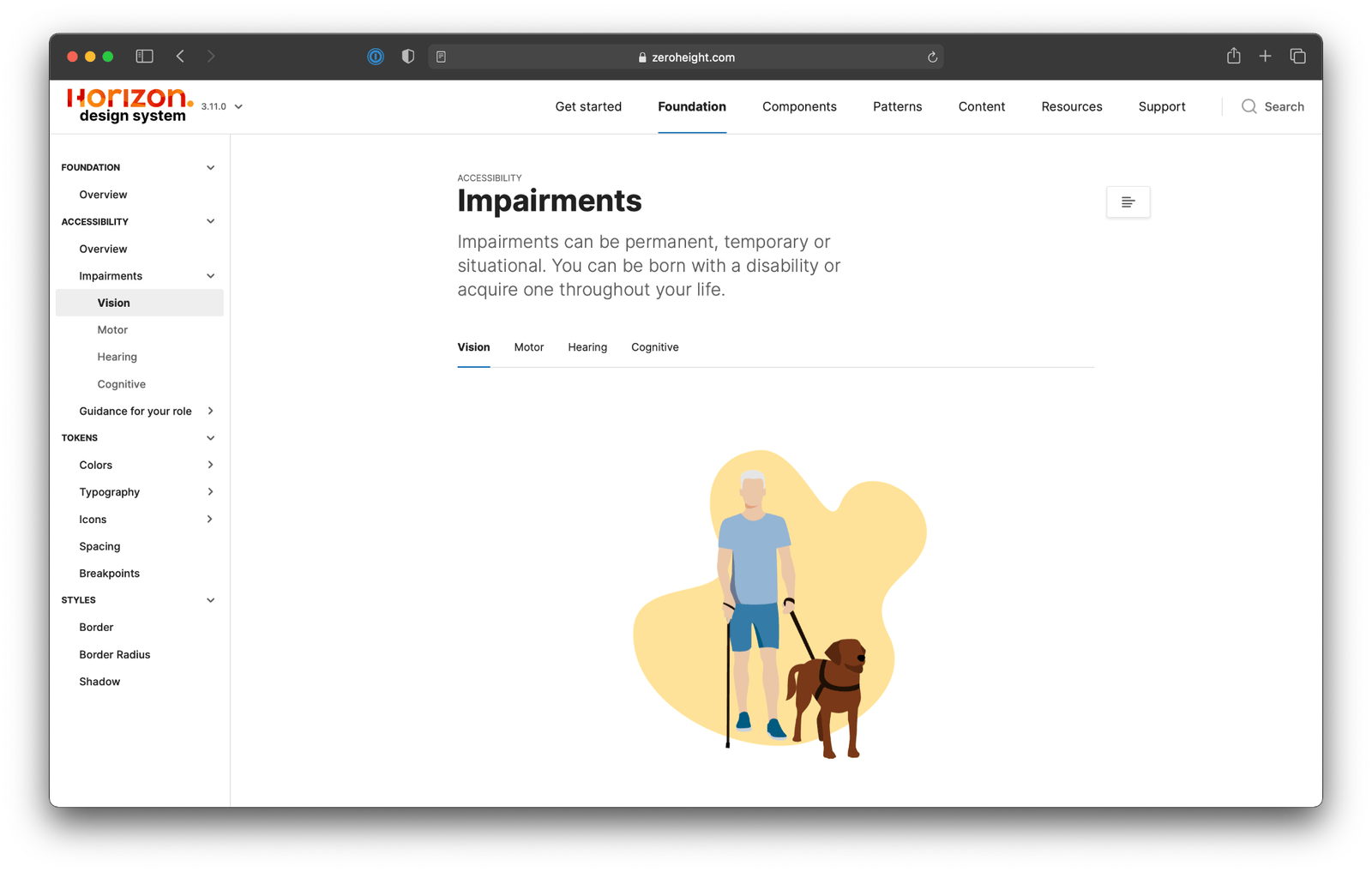Collapse the ACCESSIBILITY section chevron
The width and height of the screenshot is (1372, 872).
[210, 222]
